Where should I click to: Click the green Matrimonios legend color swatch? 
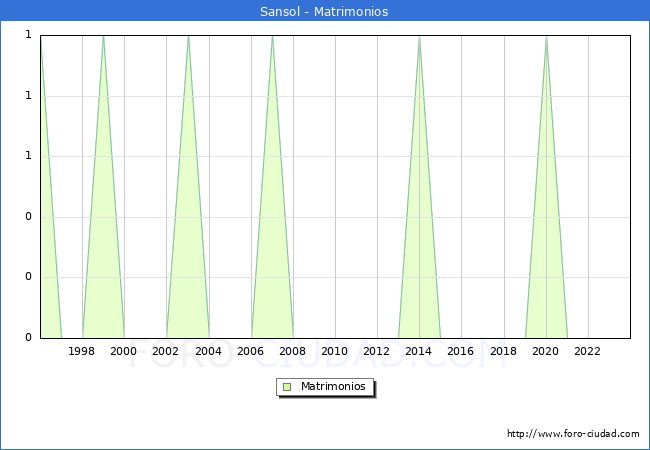pos(287,387)
